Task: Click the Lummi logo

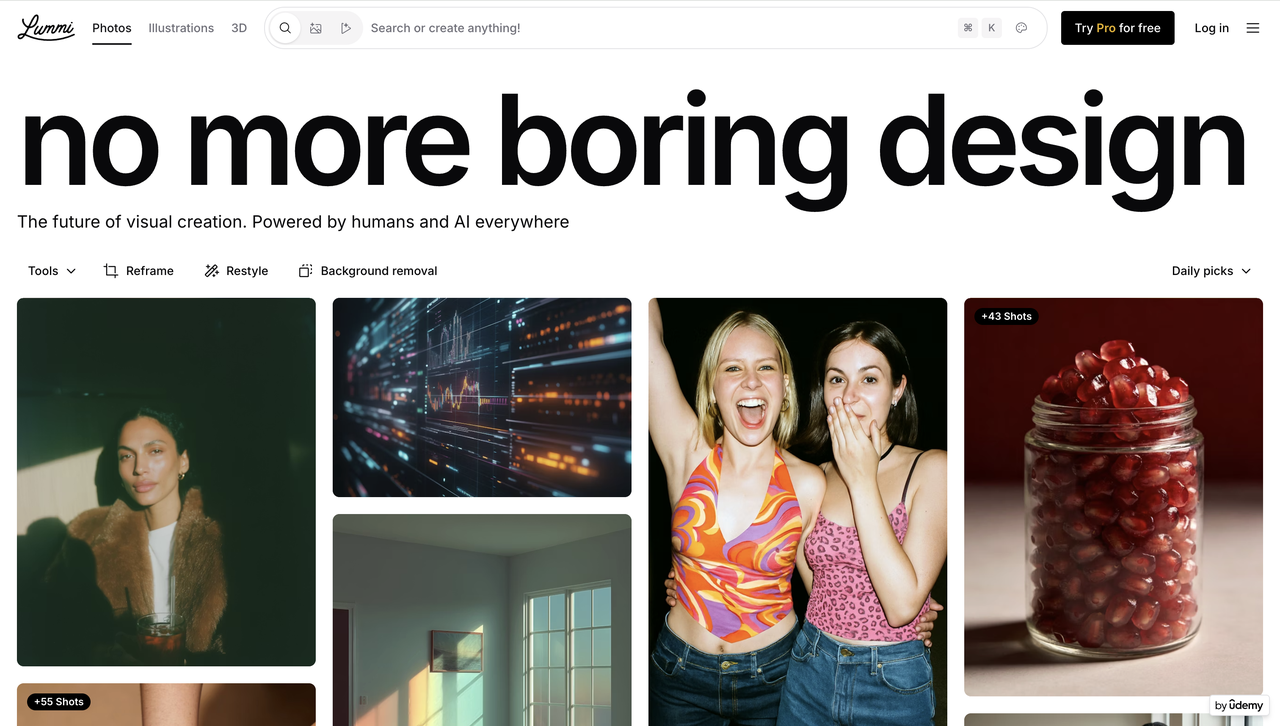Action: click(46, 28)
